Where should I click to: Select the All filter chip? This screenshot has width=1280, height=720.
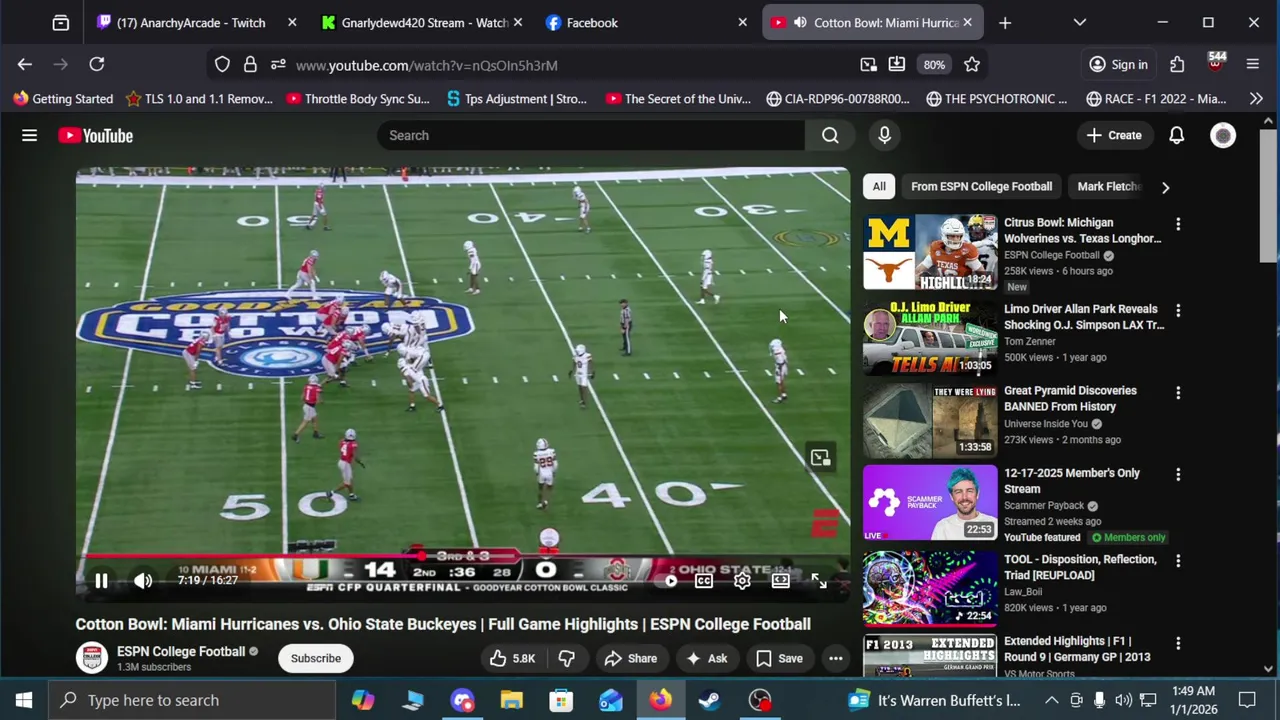(878, 186)
